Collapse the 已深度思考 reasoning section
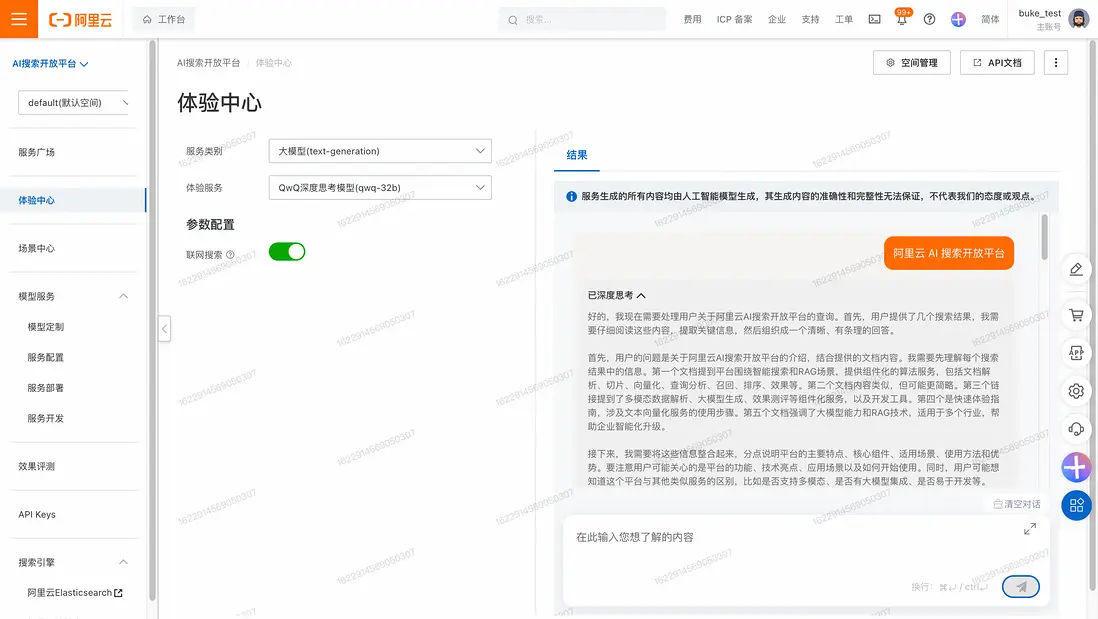1098x619 pixels. click(617, 295)
